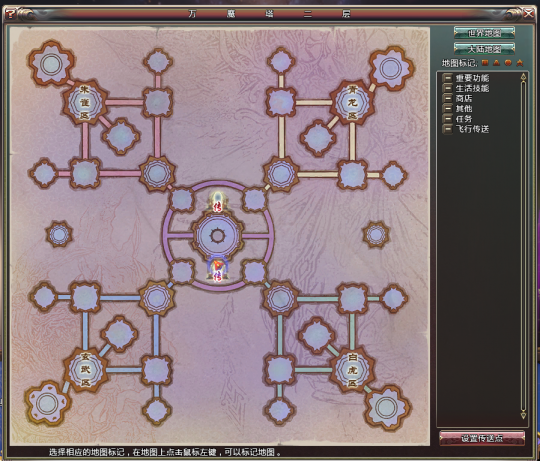Click the 设置传送点 button
The width and height of the screenshot is (540, 461).
coord(482,438)
